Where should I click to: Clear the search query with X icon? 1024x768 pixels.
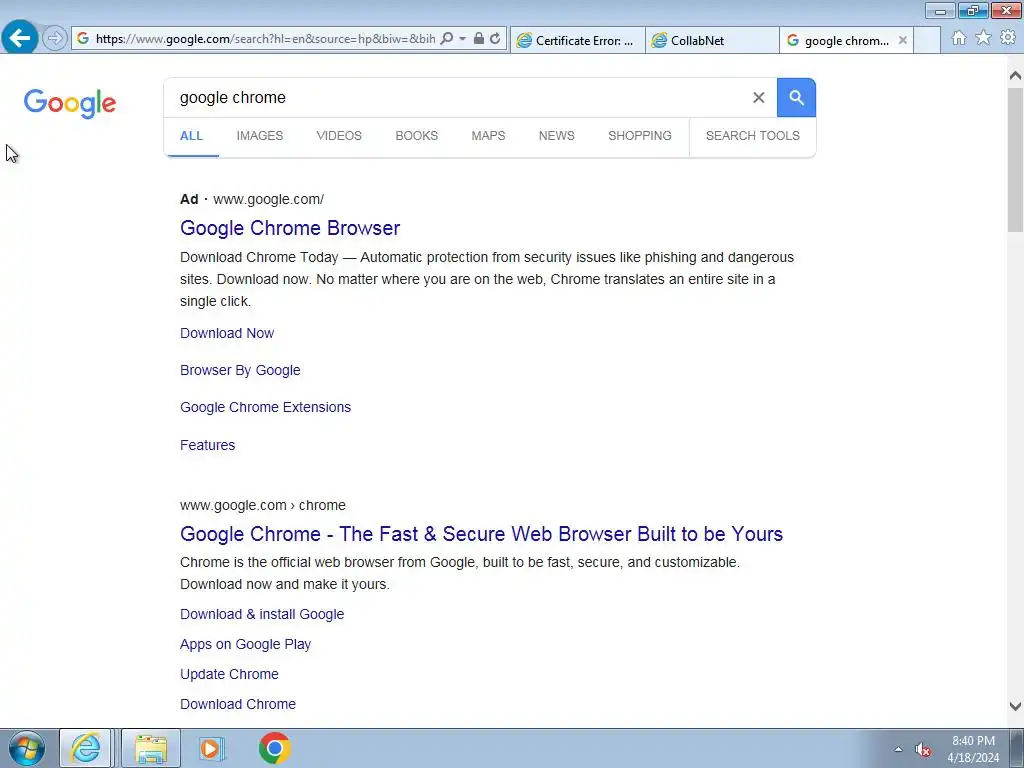(x=758, y=97)
